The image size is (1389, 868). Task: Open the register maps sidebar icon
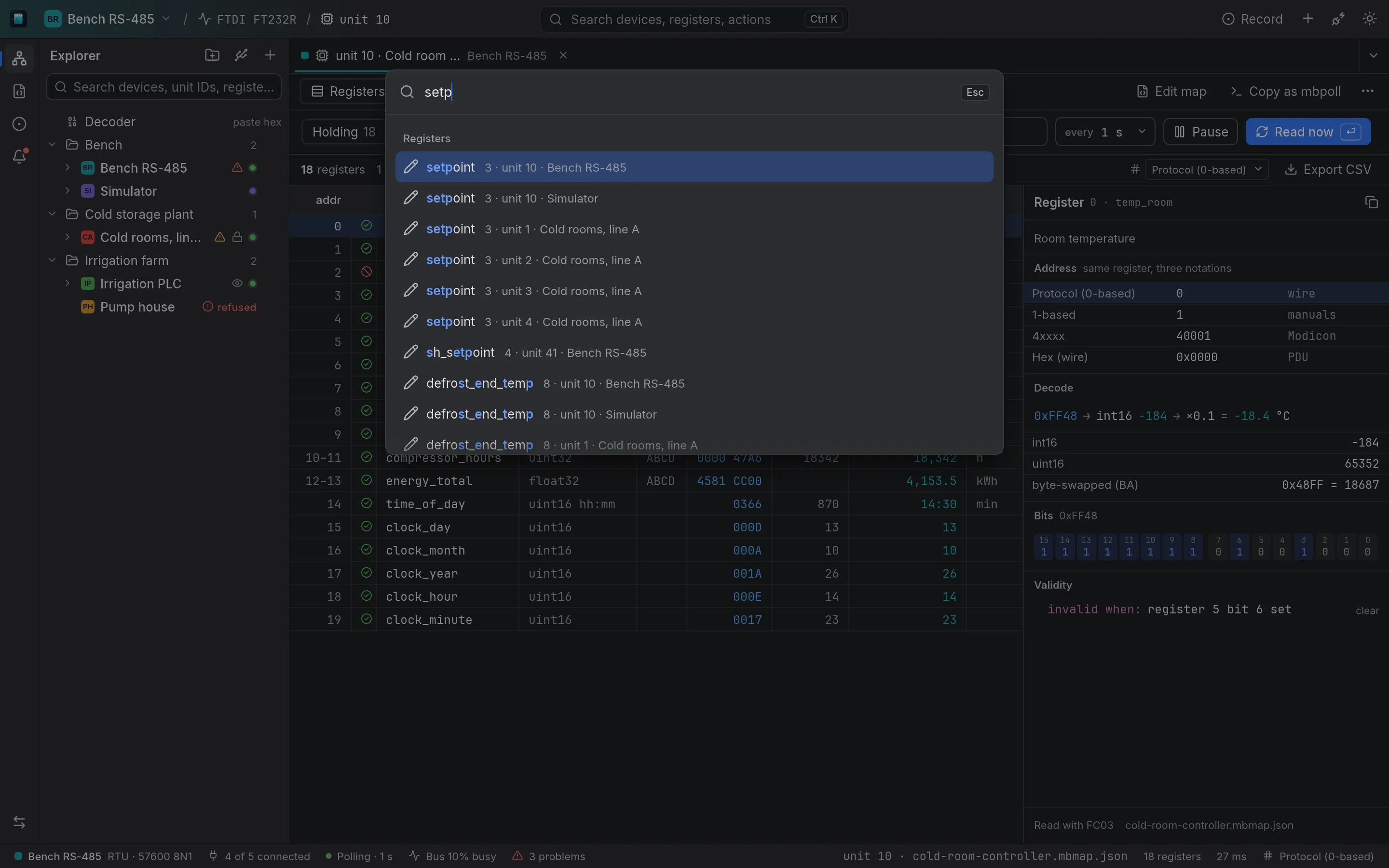19,91
